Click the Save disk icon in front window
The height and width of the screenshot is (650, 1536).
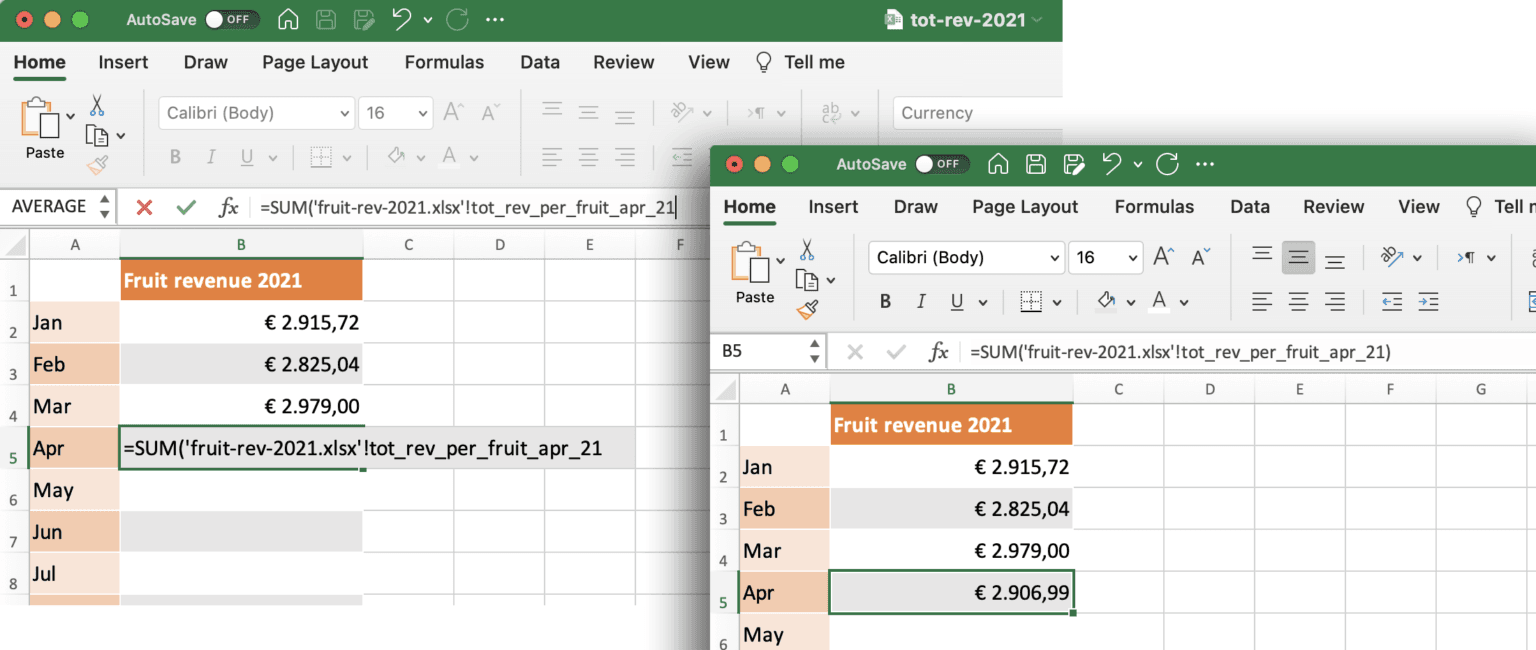(1035, 164)
